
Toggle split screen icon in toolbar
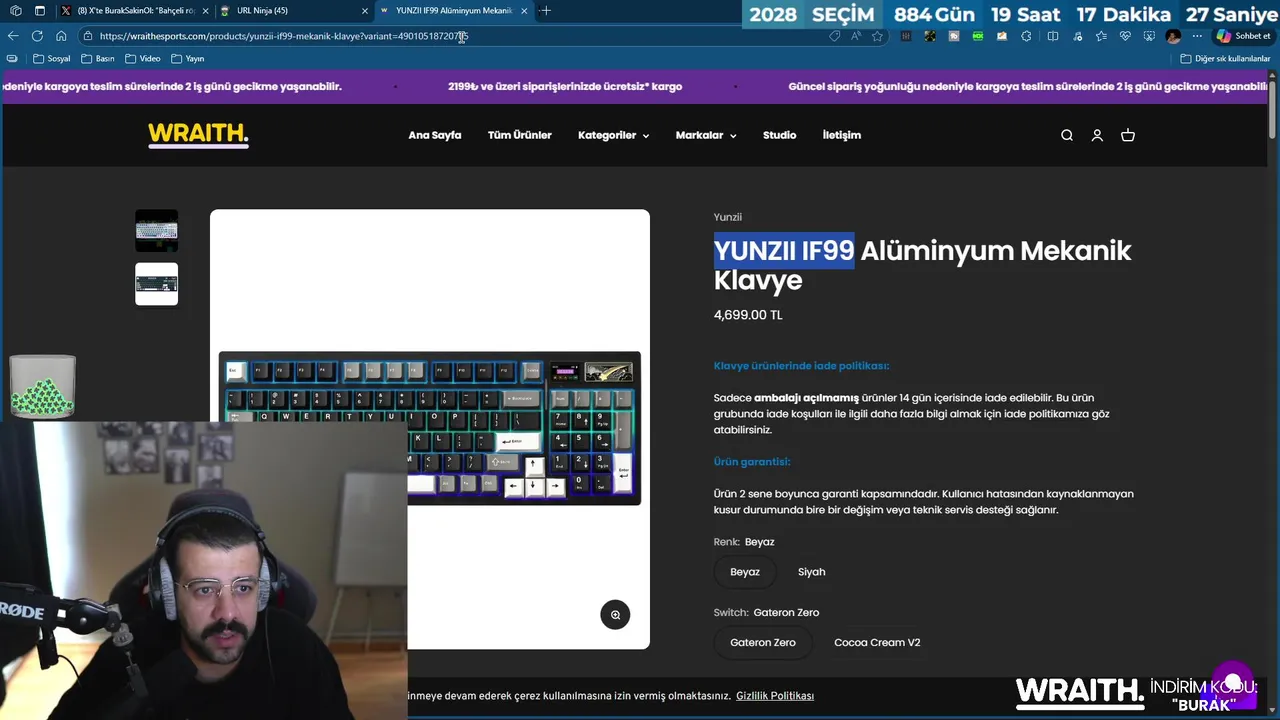tap(1053, 36)
